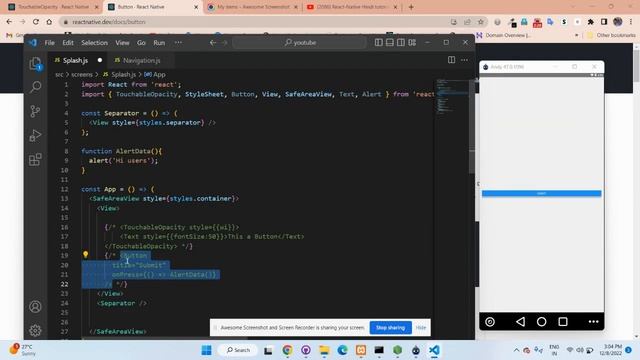Open the Source Control view in VS Code
This screenshot has width=640, height=360.
(36, 111)
